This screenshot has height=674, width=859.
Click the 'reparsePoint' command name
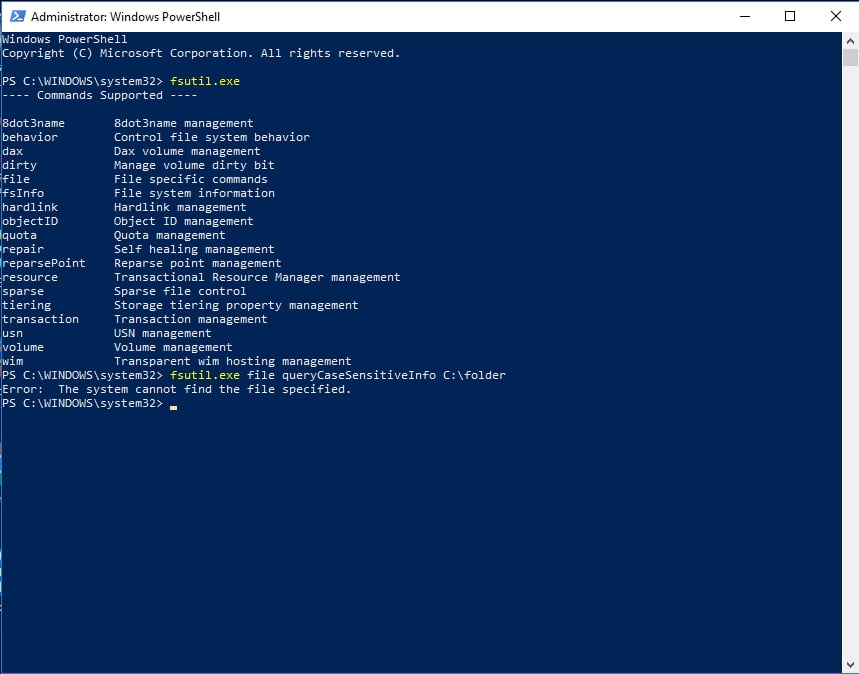coord(43,264)
